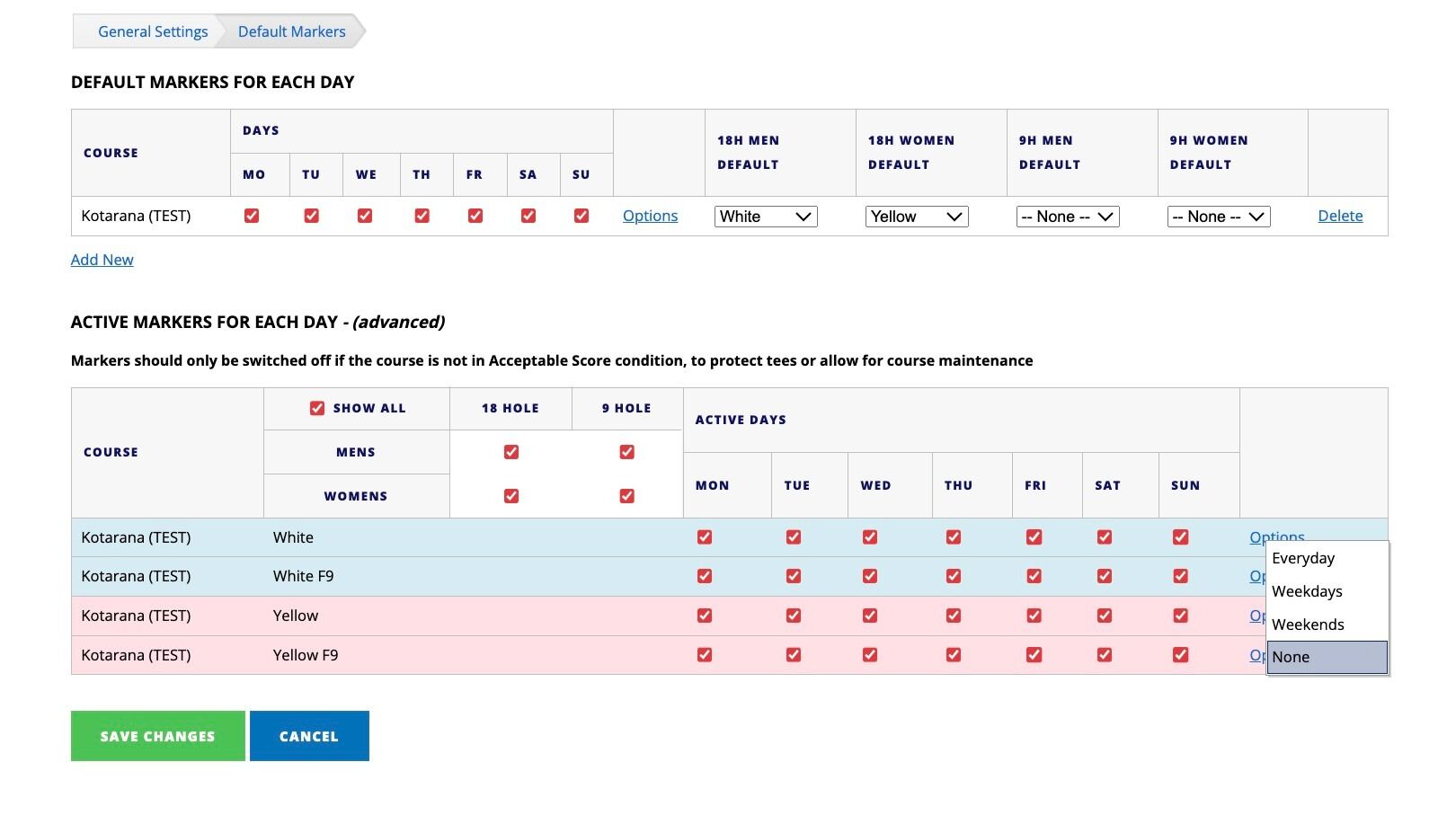The width and height of the screenshot is (1456, 833).
Task: Toggle Thu for the Yellow marker row
Action: 954,616
